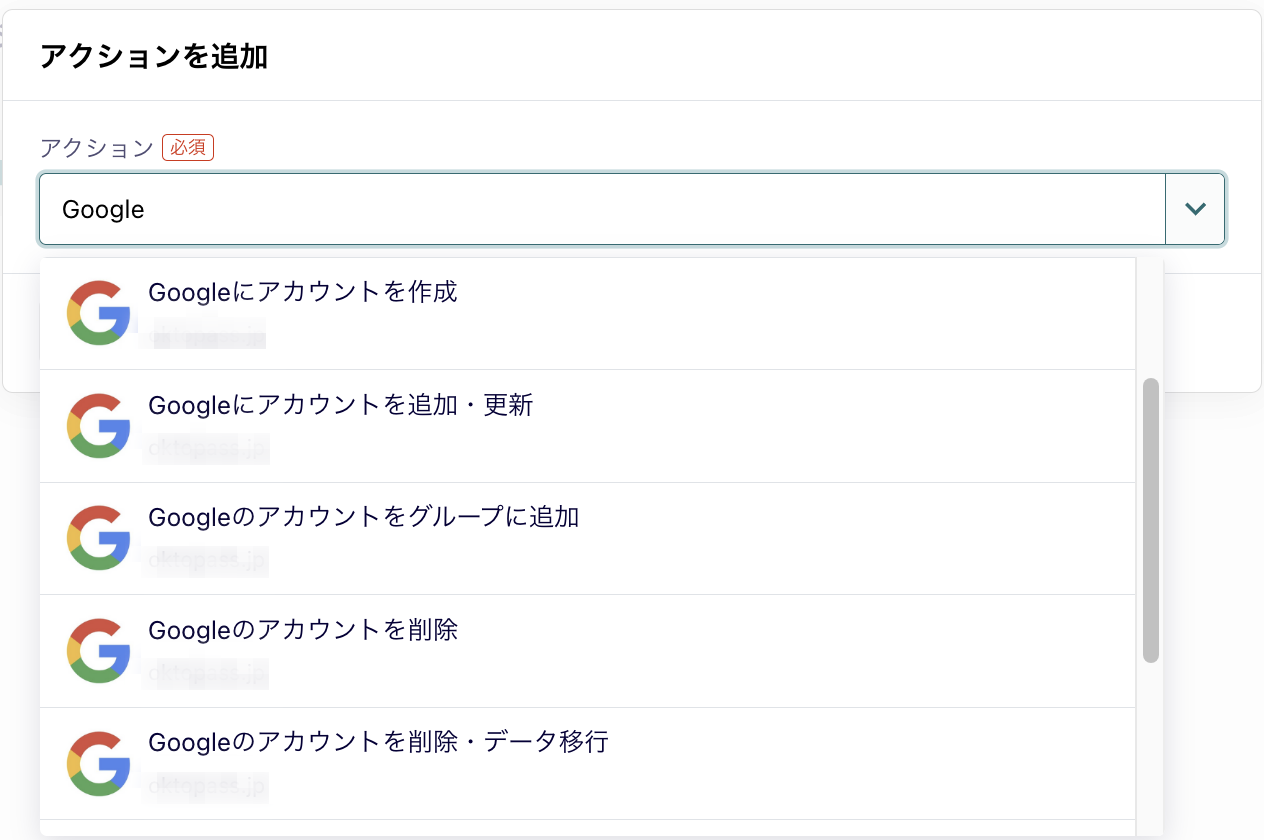This screenshot has width=1264, height=840.
Task: Click the red 必須 required badge
Action: click(x=188, y=148)
